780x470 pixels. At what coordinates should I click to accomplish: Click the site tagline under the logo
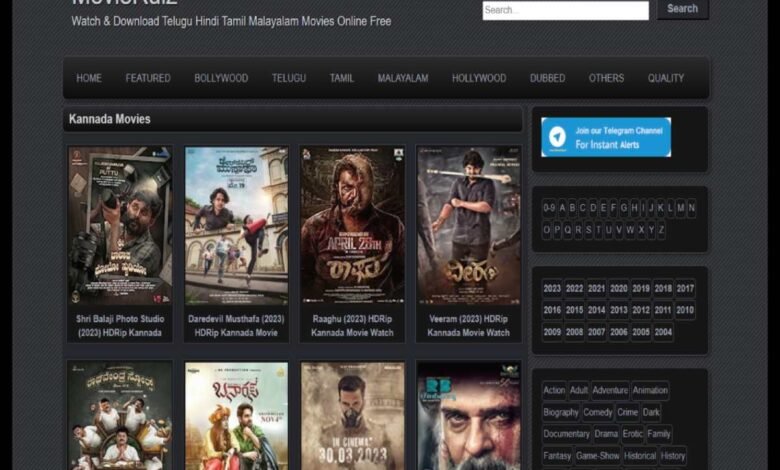231,21
